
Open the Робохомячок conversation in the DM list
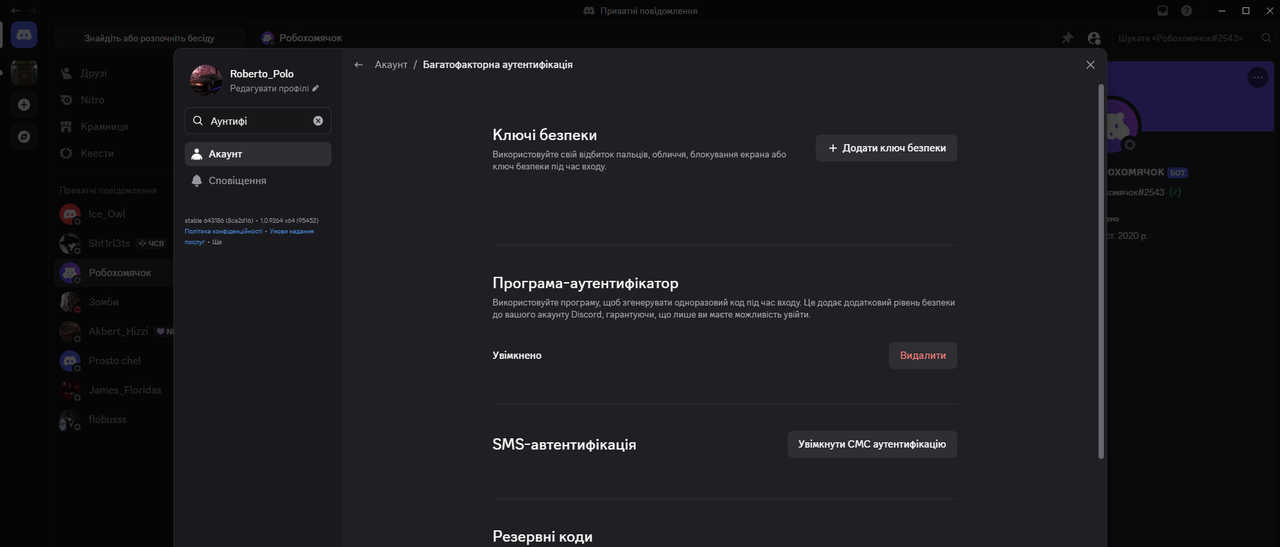click(113, 273)
